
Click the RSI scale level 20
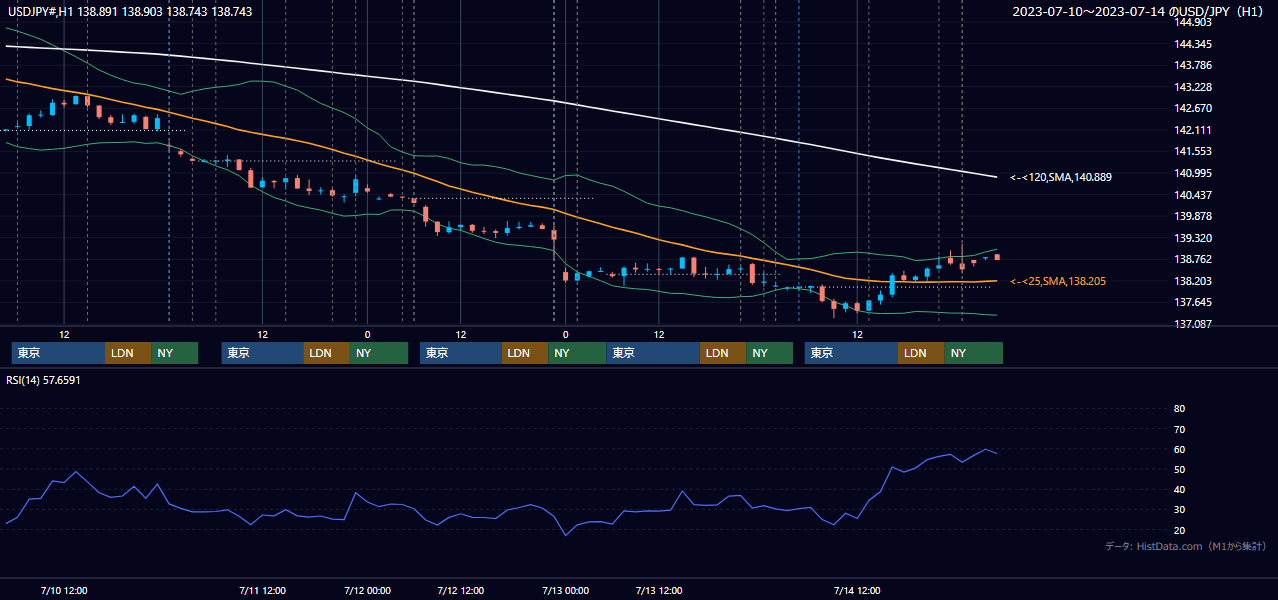coord(1179,530)
